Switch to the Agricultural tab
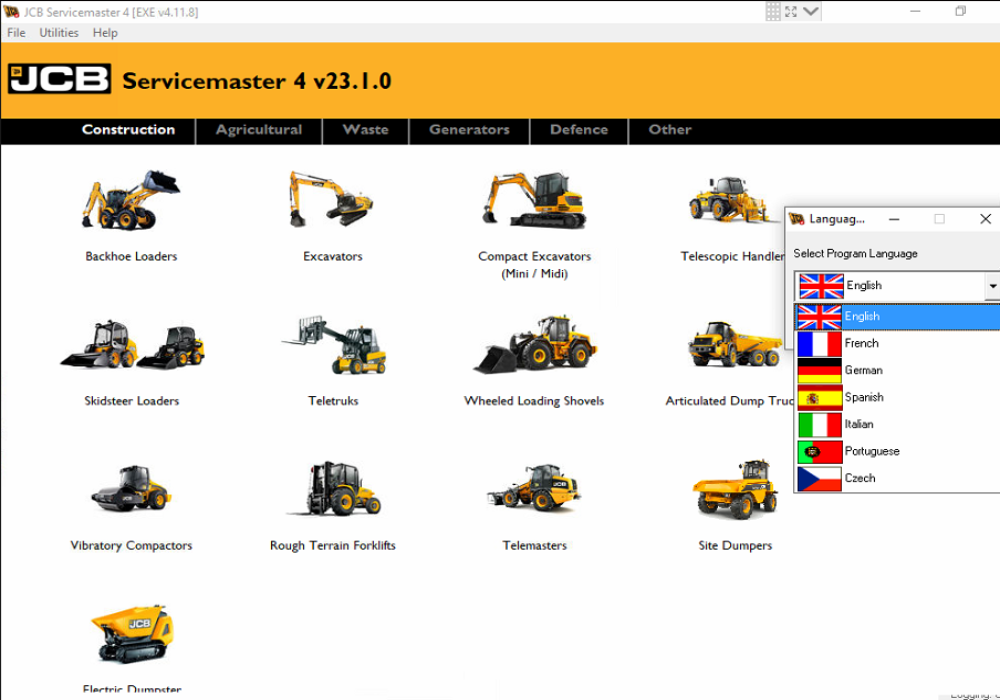 pos(258,130)
